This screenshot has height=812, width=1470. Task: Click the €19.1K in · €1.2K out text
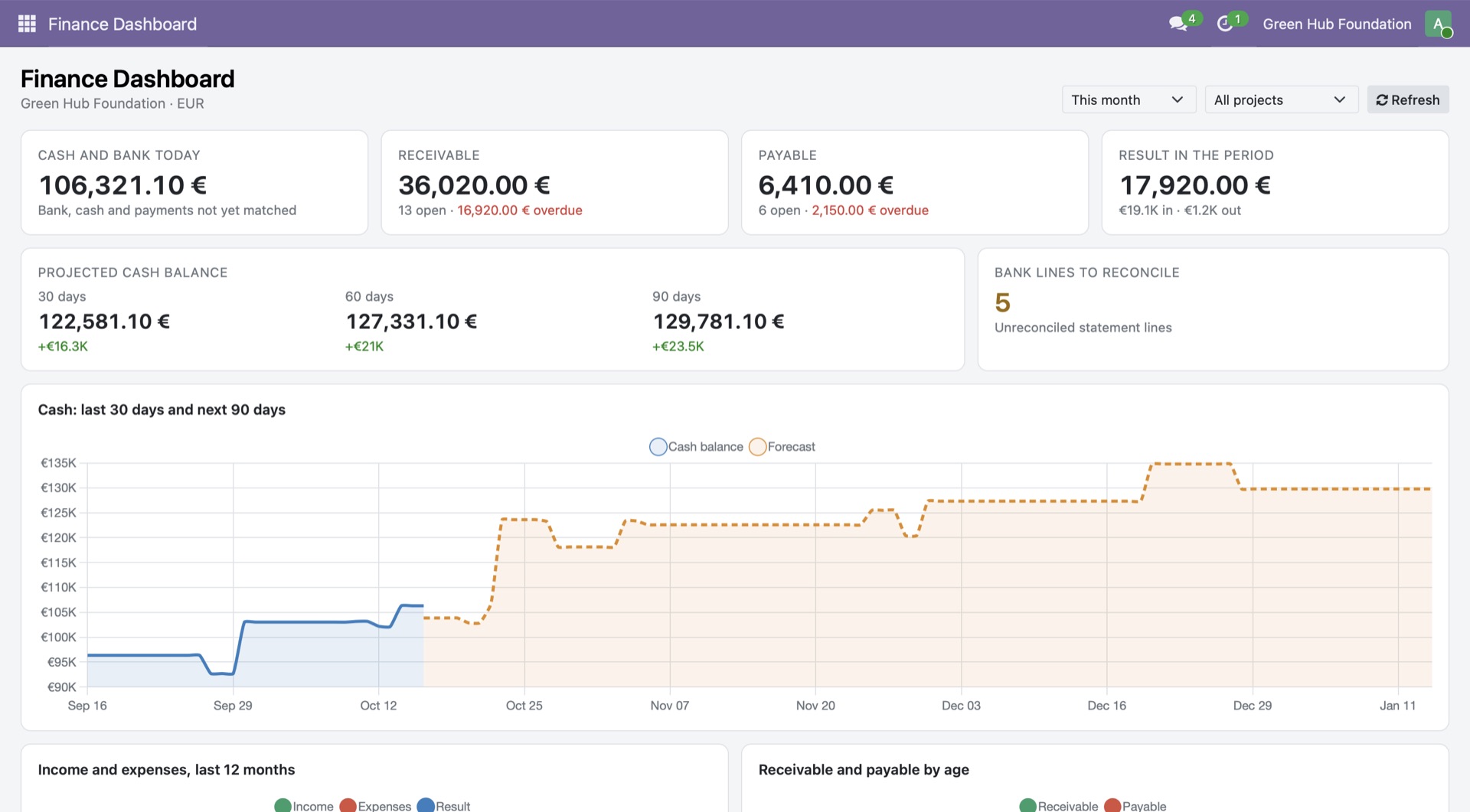tap(1180, 210)
